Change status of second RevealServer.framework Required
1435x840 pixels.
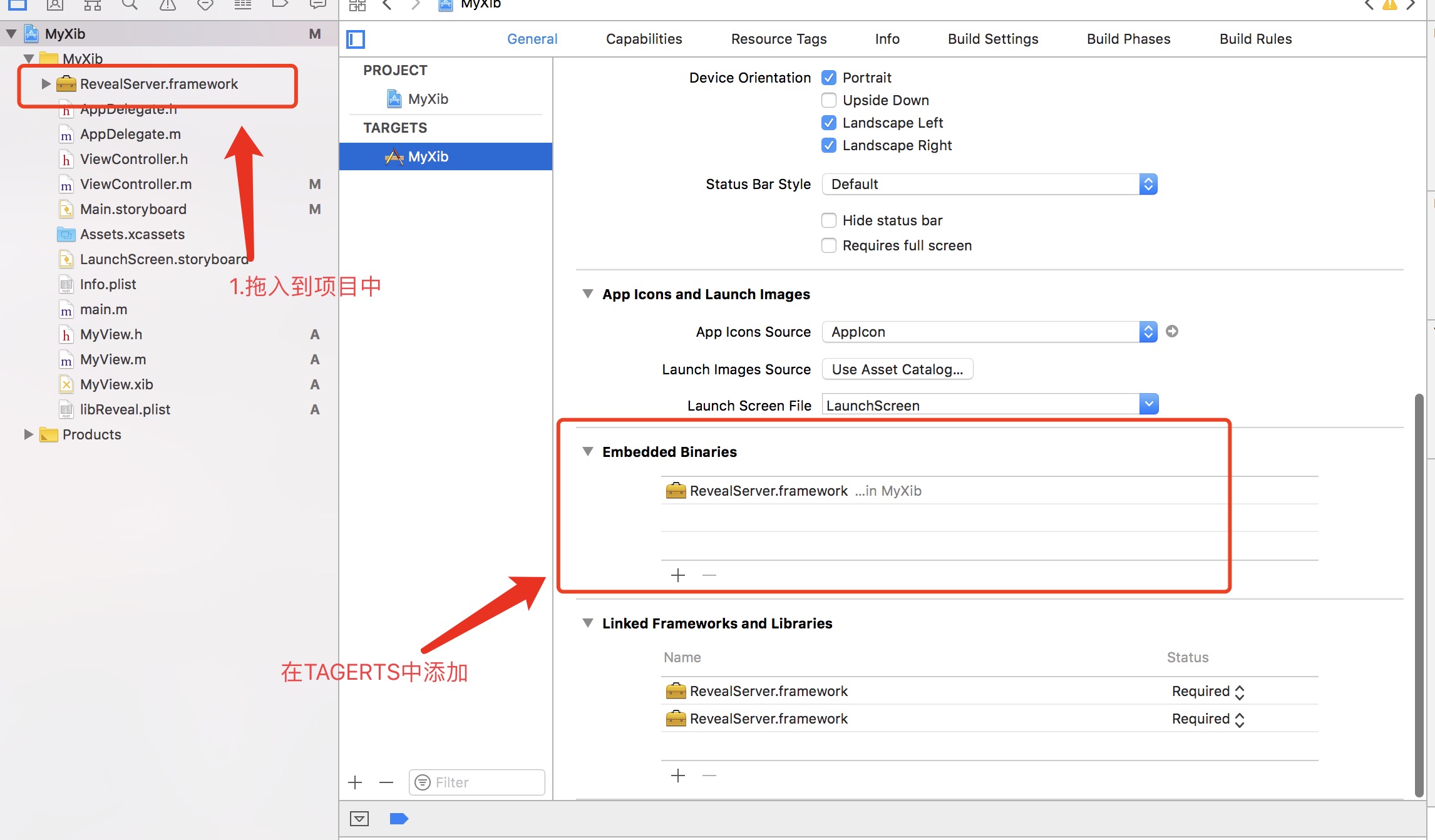pyautogui.click(x=1208, y=719)
